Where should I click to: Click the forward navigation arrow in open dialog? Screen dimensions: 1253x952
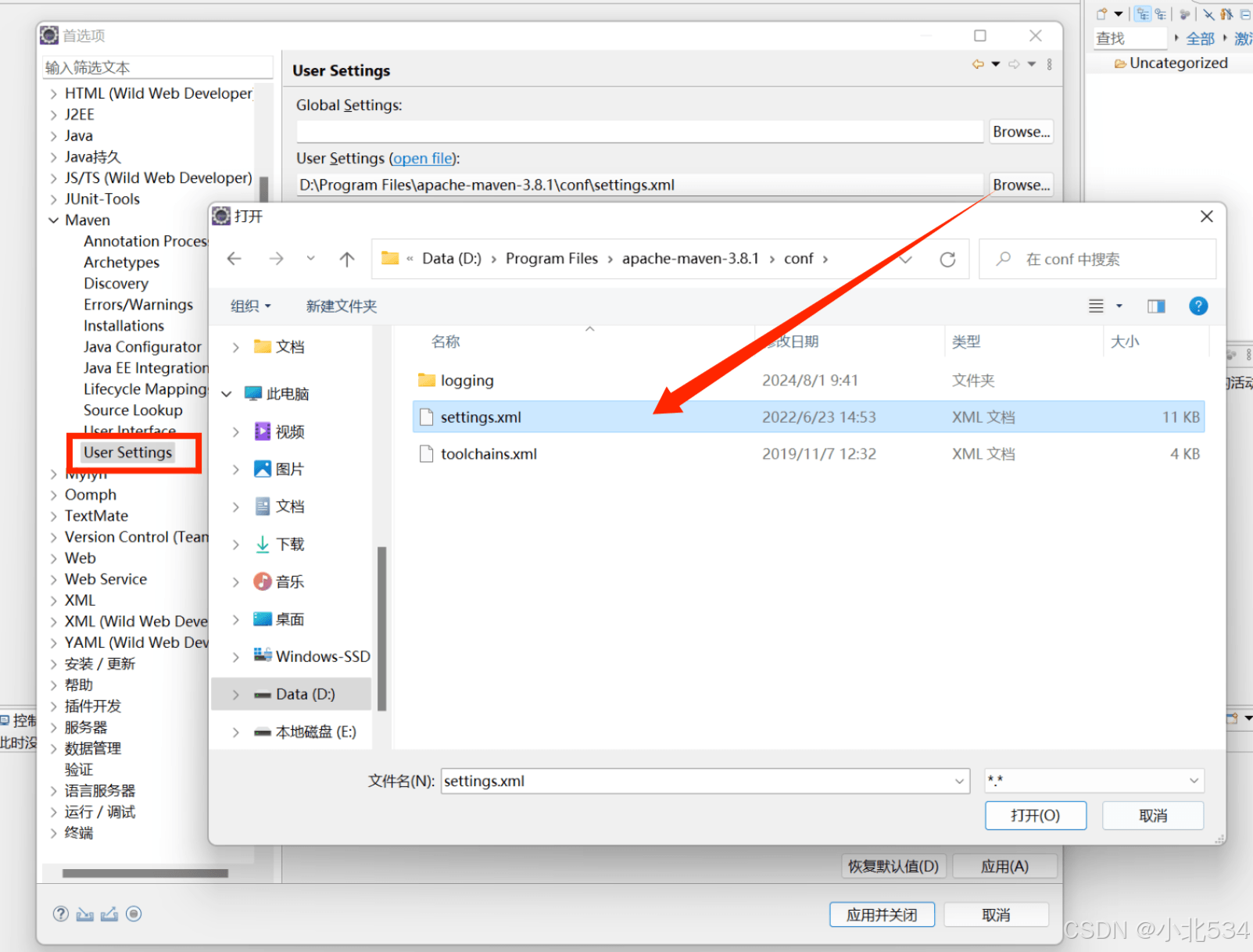[276, 259]
